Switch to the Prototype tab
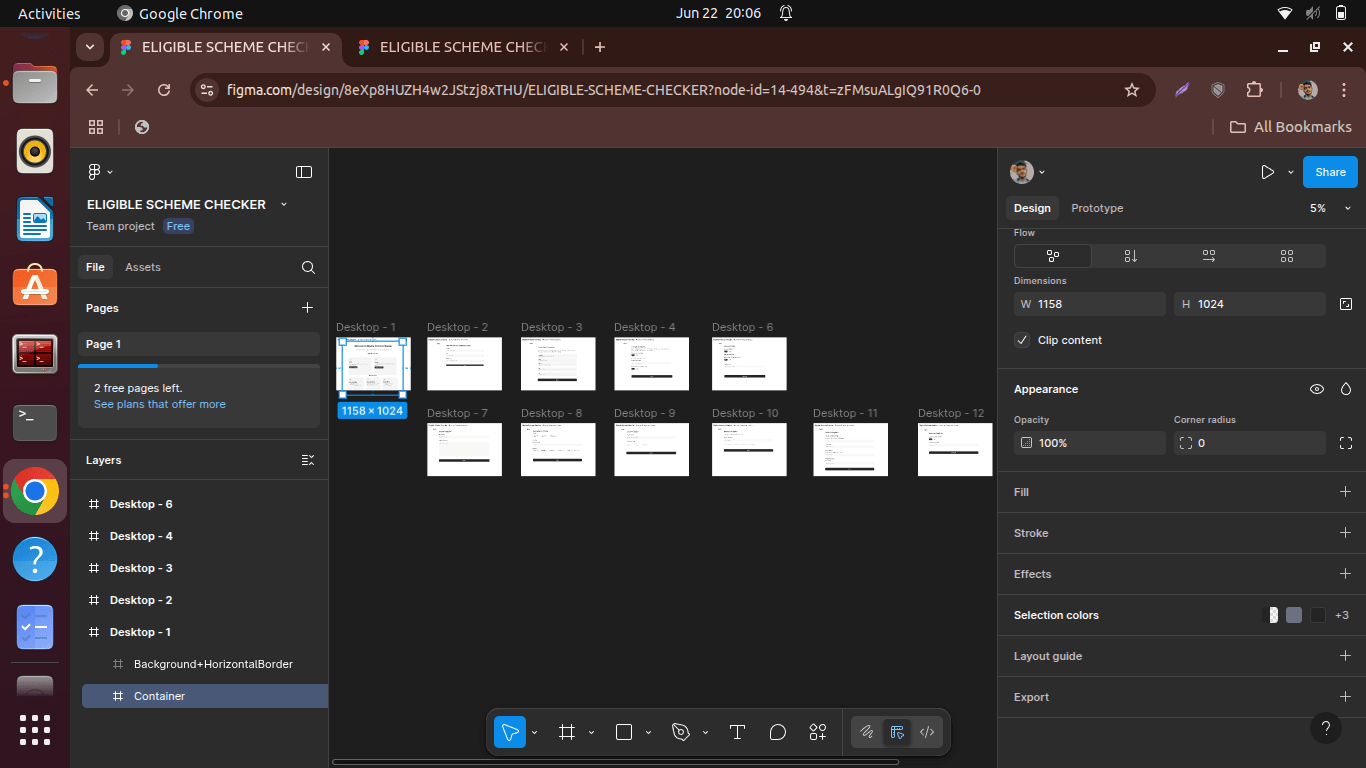The width and height of the screenshot is (1366, 768). (1097, 208)
